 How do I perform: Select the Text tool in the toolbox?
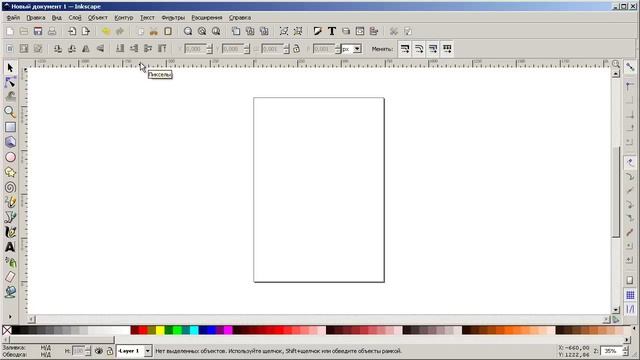10,247
